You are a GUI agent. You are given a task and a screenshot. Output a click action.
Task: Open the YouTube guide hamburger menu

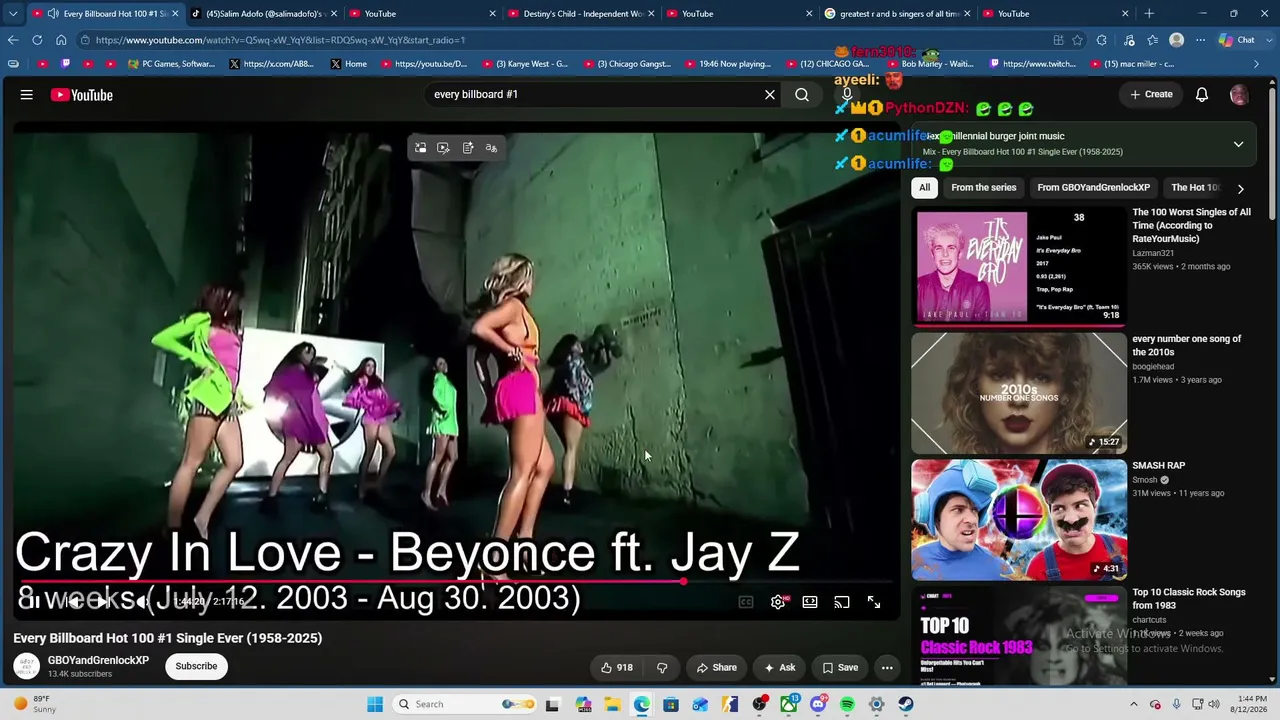tap(27, 95)
